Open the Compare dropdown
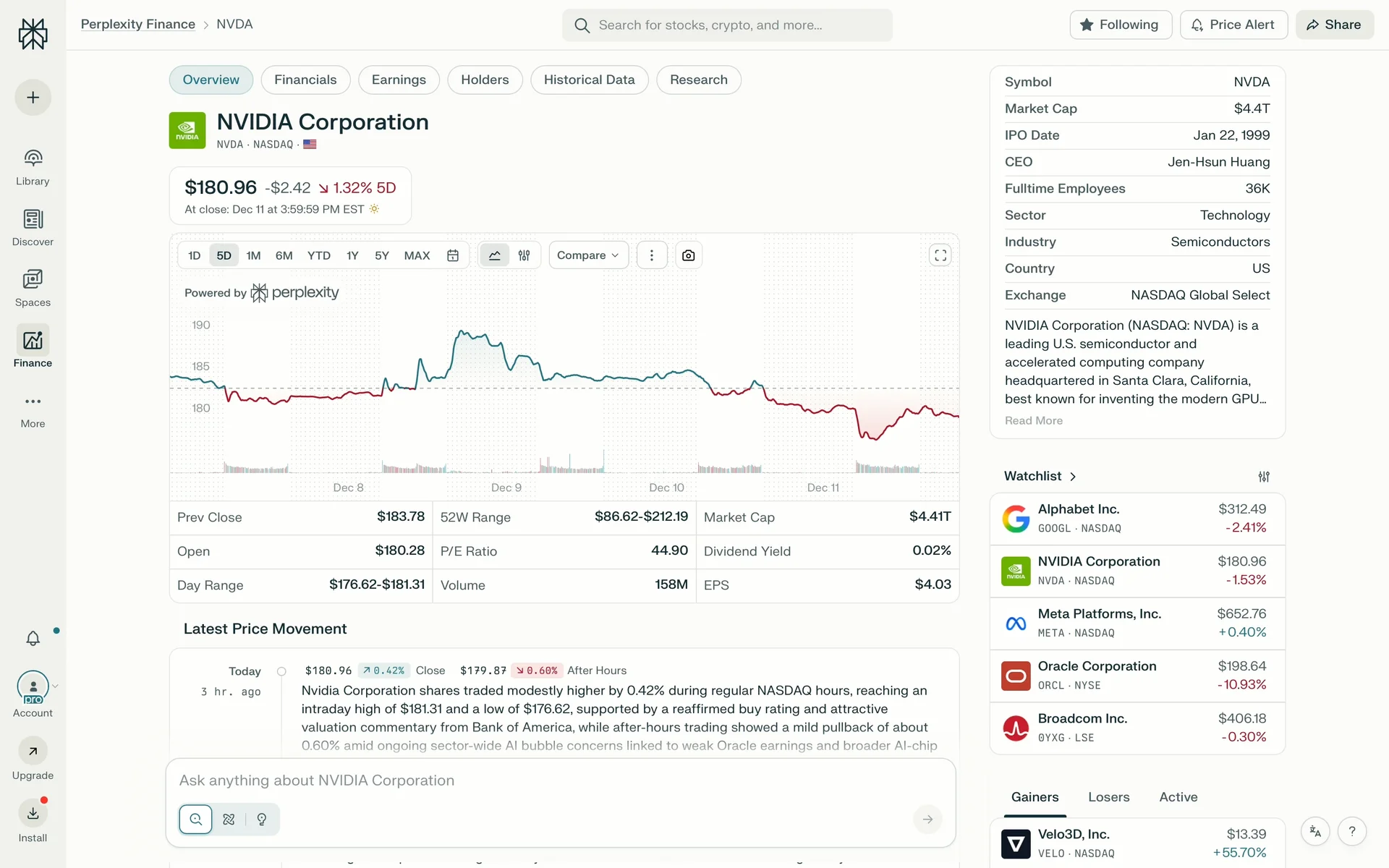This screenshot has height=868, width=1389. [x=588, y=255]
